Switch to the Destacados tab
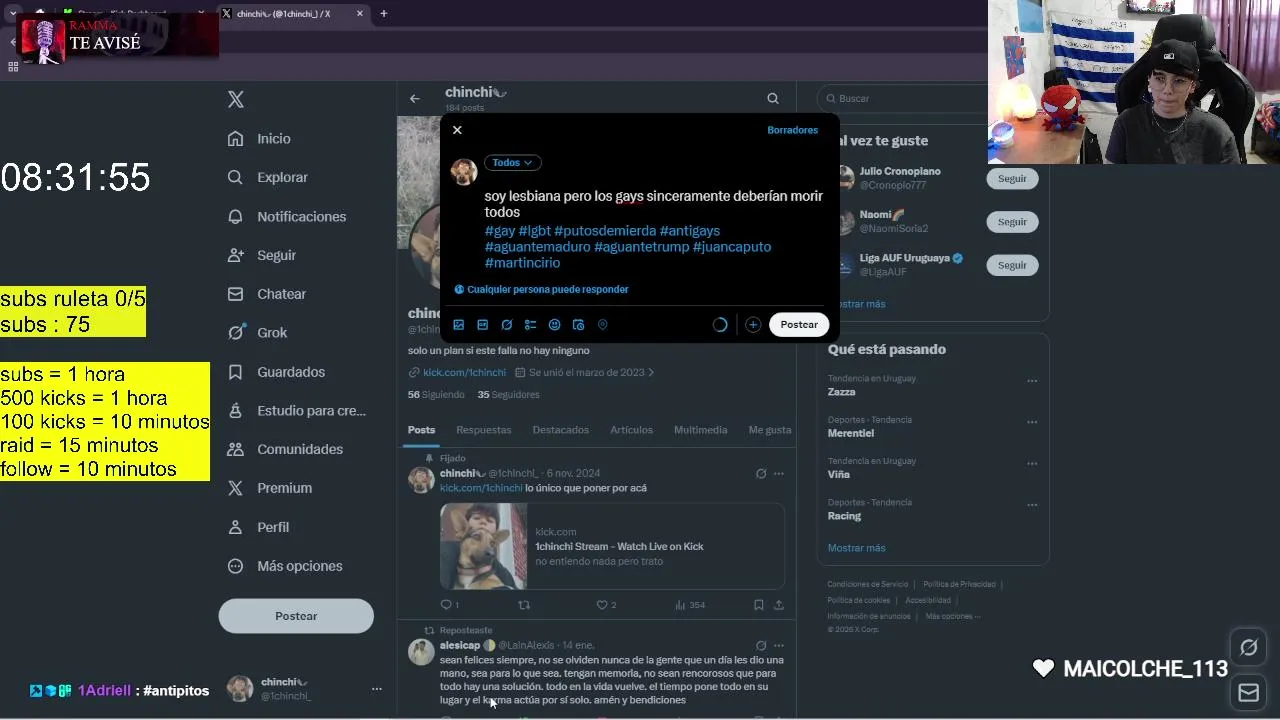The height and width of the screenshot is (720, 1280). pyautogui.click(x=560, y=430)
